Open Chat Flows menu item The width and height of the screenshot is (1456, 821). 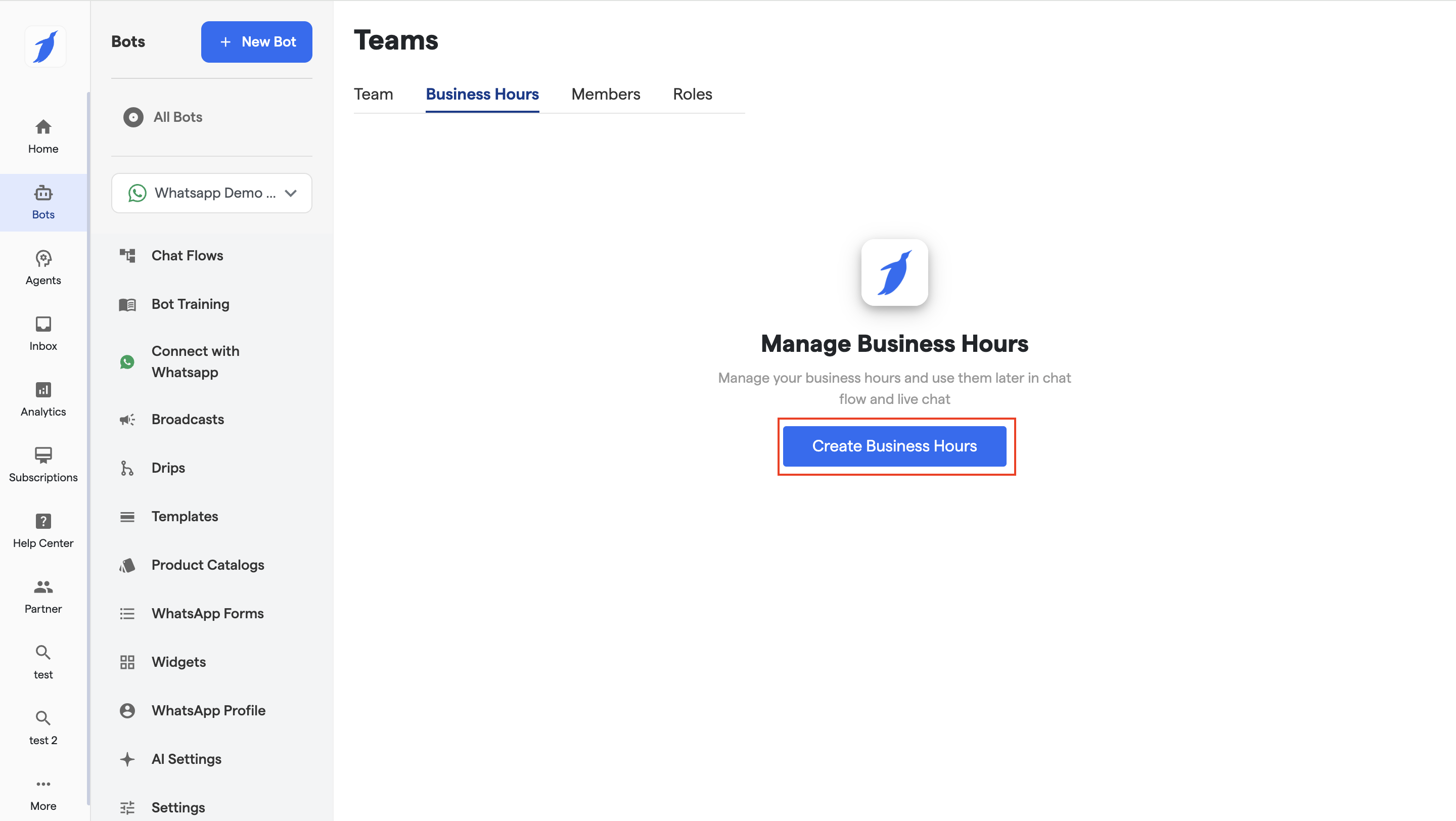tap(187, 255)
